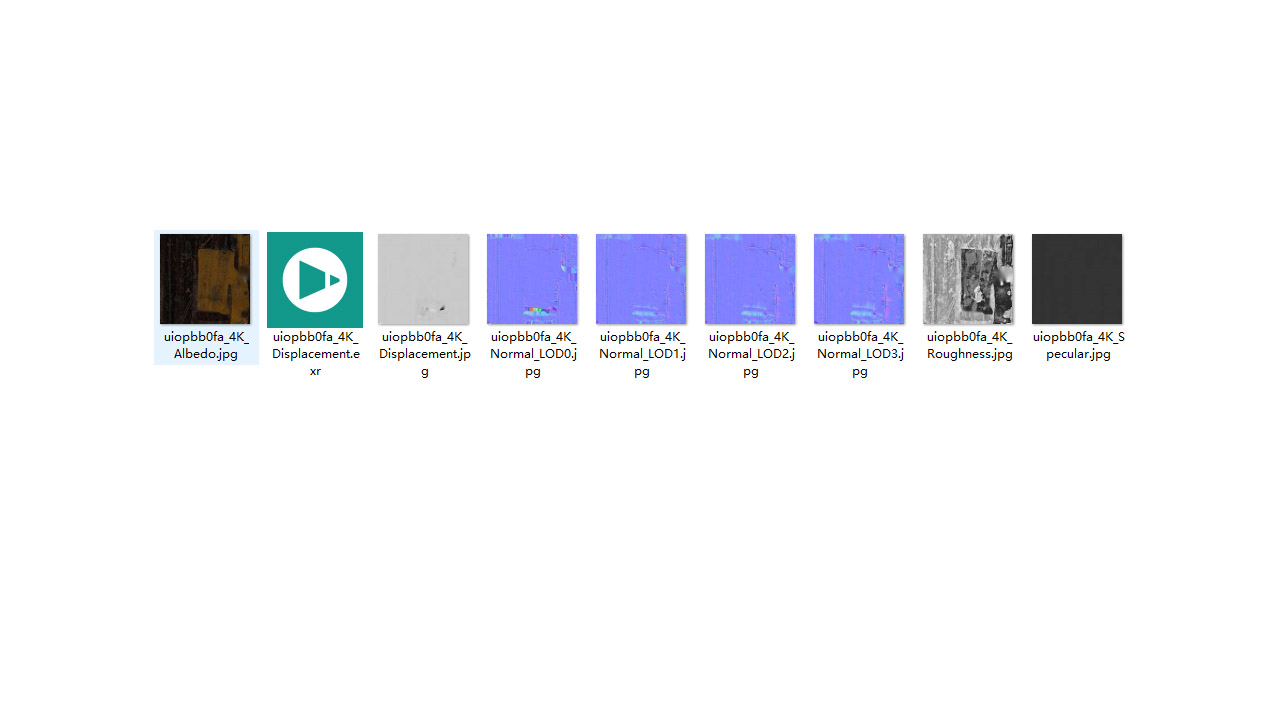The width and height of the screenshot is (1280, 720).
Task: Click the green play icon of Displacement.exr
Action: (315, 280)
